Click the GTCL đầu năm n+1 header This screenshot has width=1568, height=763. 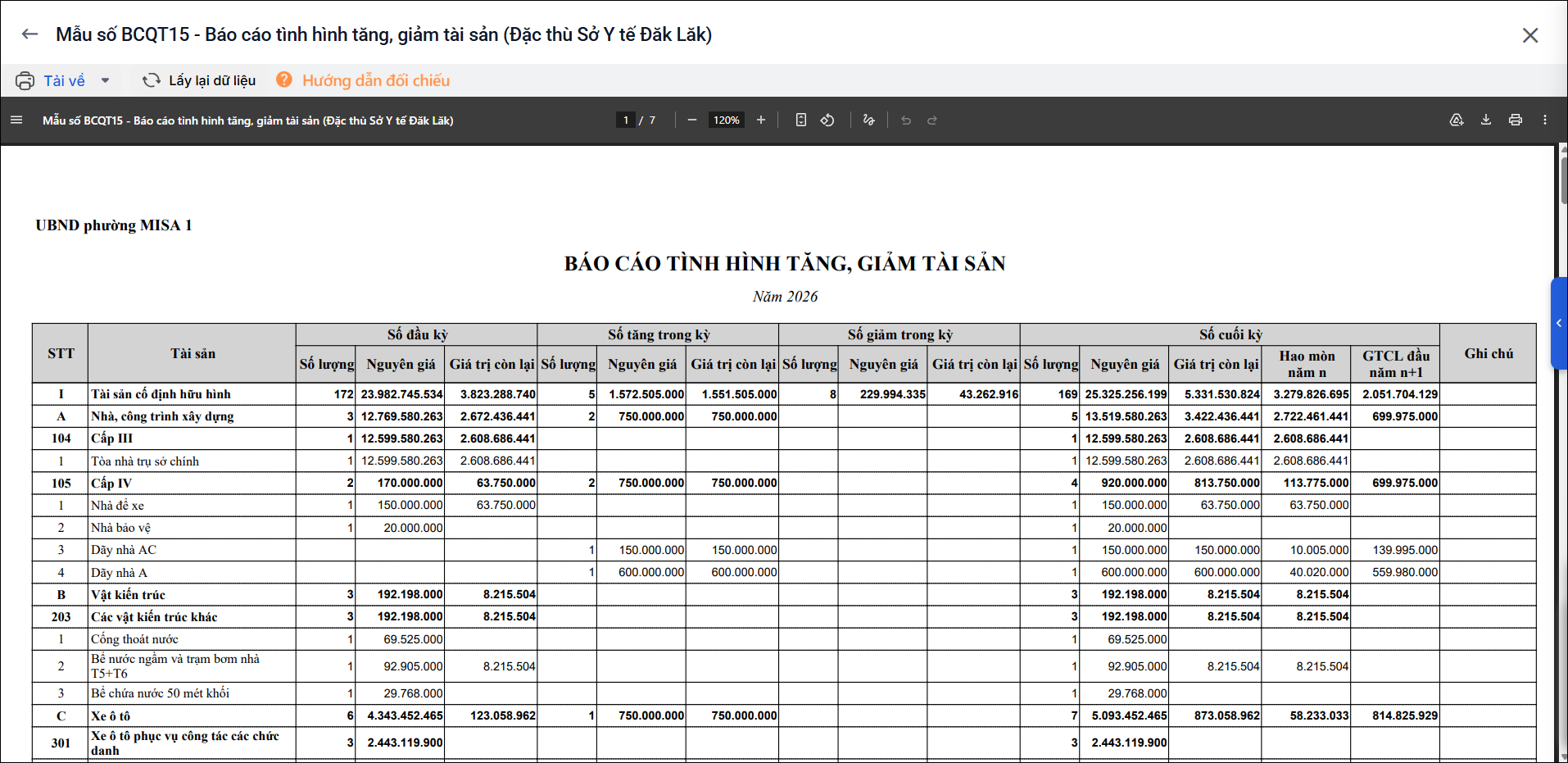(x=1396, y=364)
